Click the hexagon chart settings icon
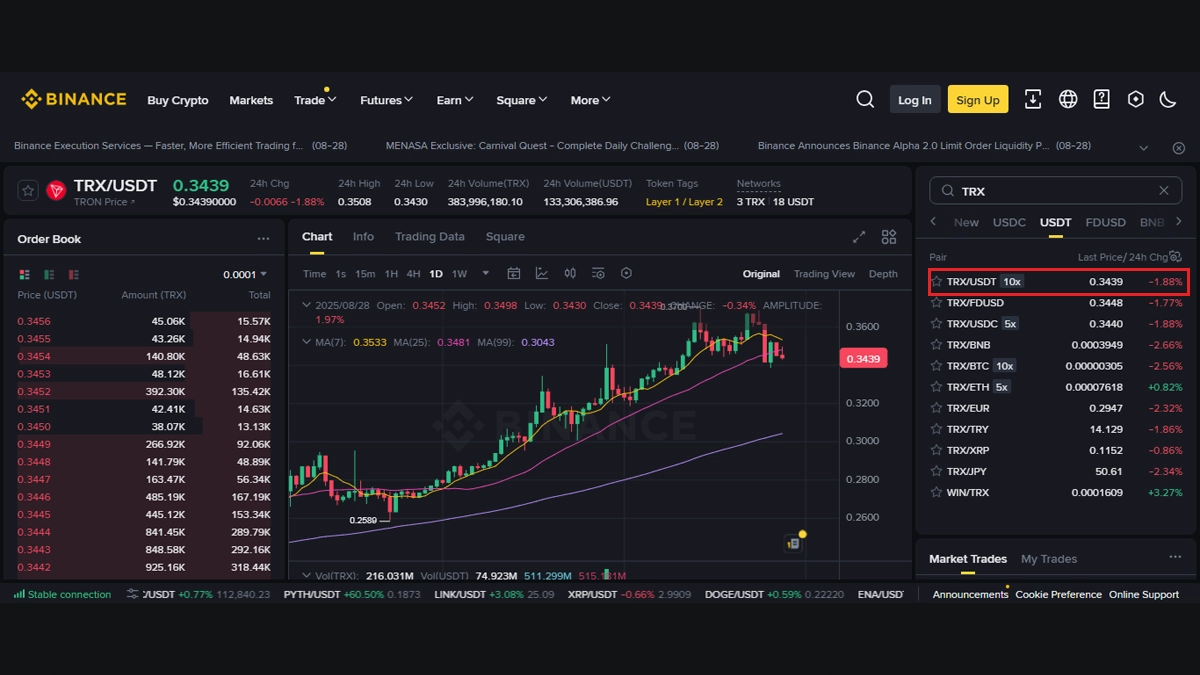This screenshot has width=1200, height=675. coord(626,273)
